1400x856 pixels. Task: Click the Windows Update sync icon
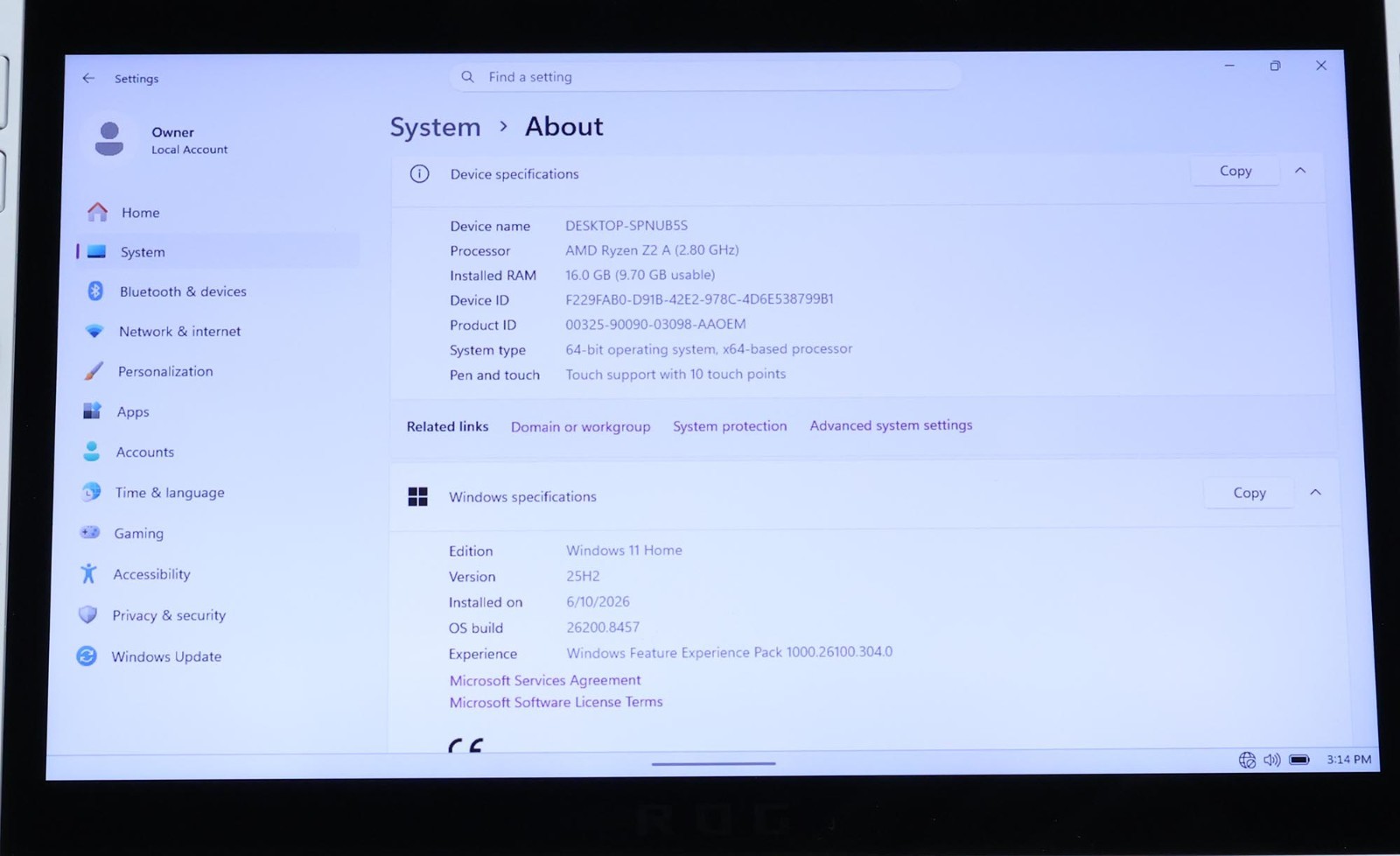point(87,656)
